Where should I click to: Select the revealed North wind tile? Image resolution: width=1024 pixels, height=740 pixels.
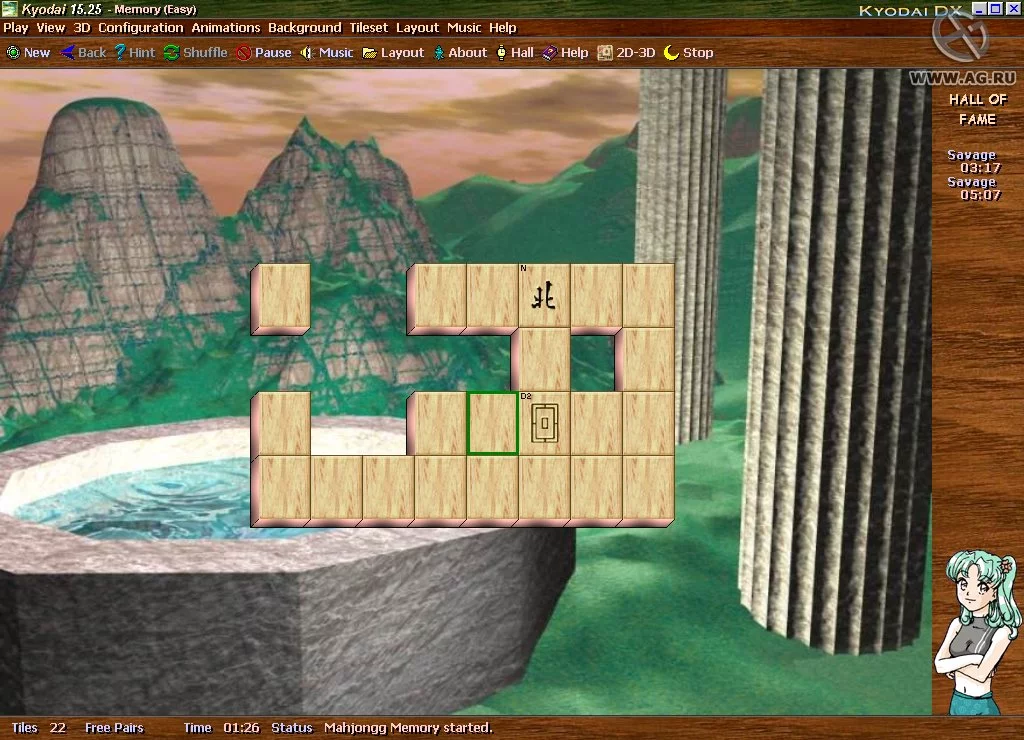544,295
